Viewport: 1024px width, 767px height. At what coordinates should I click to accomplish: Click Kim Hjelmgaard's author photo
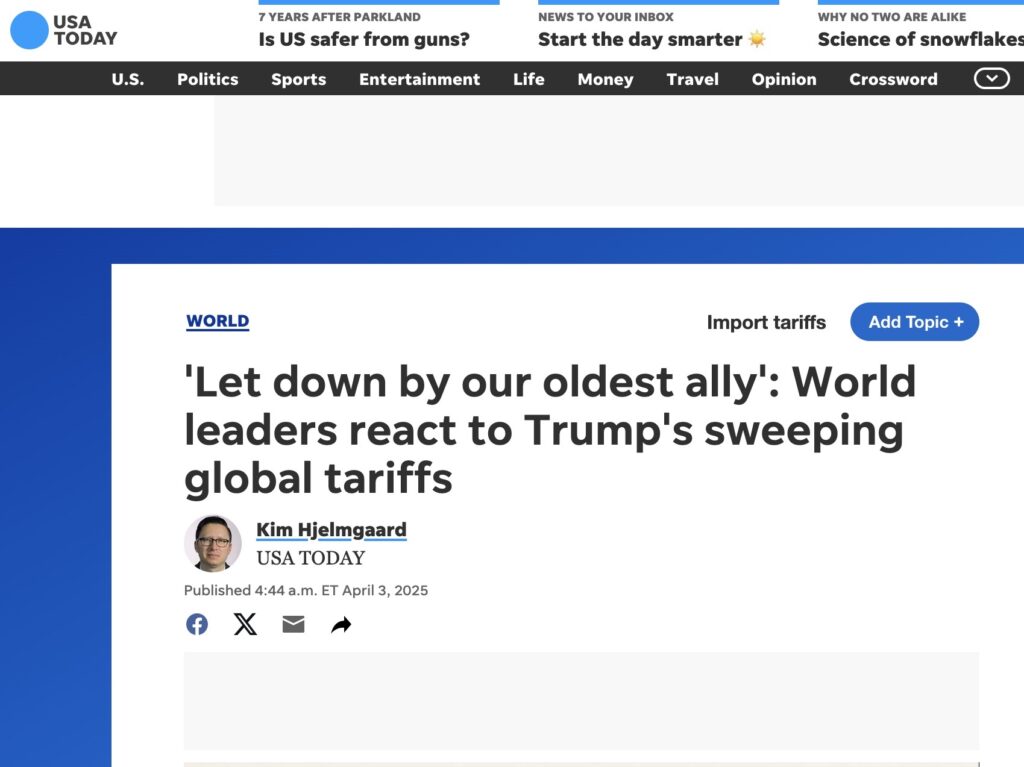tap(213, 543)
